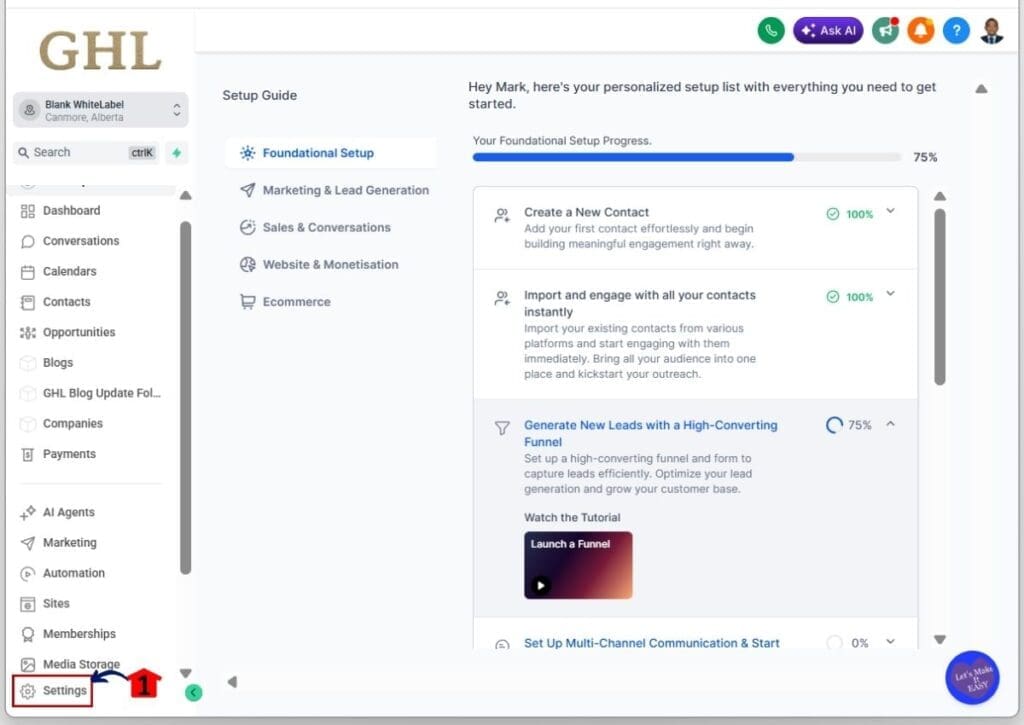Viewport: 1024px width, 725px height.
Task: Select Calendars from the left navigation
Action: click(x=69, y=271)
